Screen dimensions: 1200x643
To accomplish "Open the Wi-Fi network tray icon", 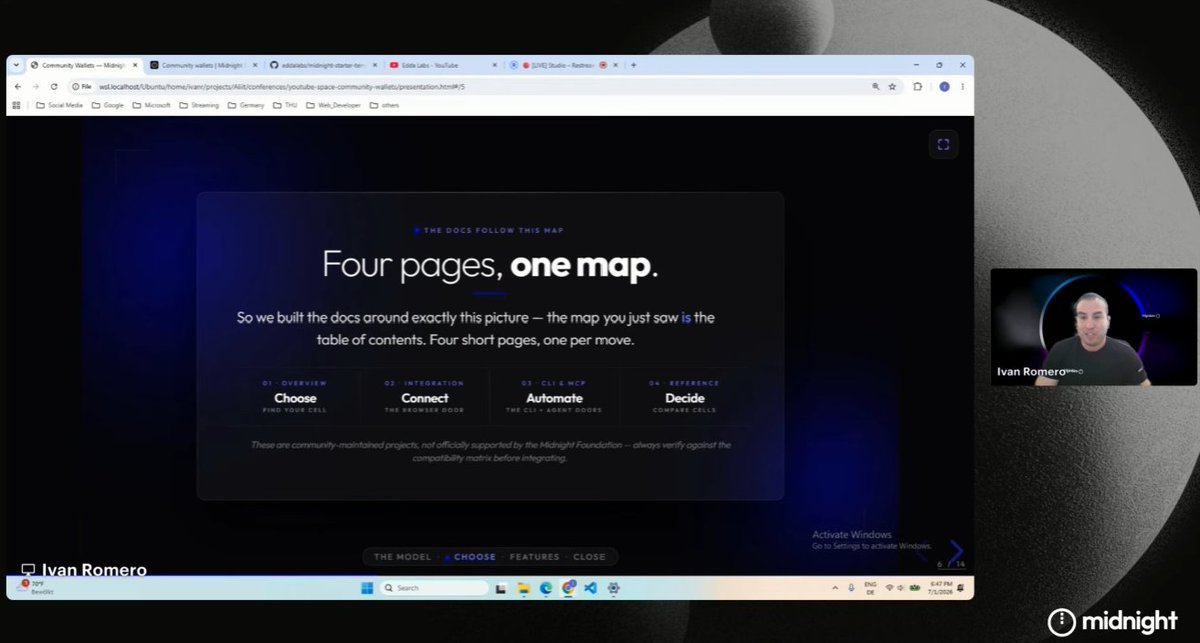I will pyautogui.click(x=889, y=588).
